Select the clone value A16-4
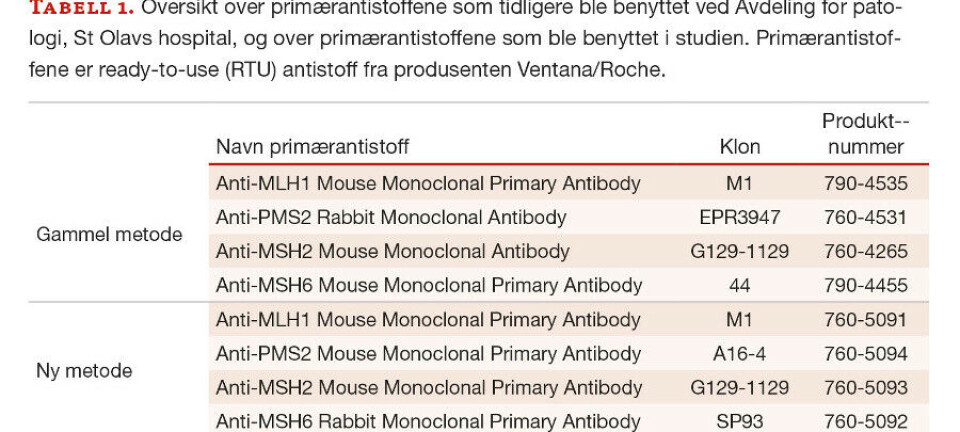960x432 pixels. [740, 355]
